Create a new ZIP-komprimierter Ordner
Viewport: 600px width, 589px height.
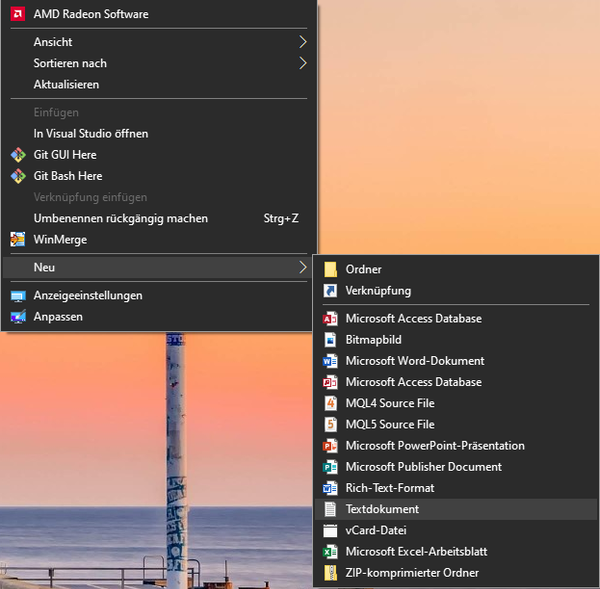click(x=412, y=573)
